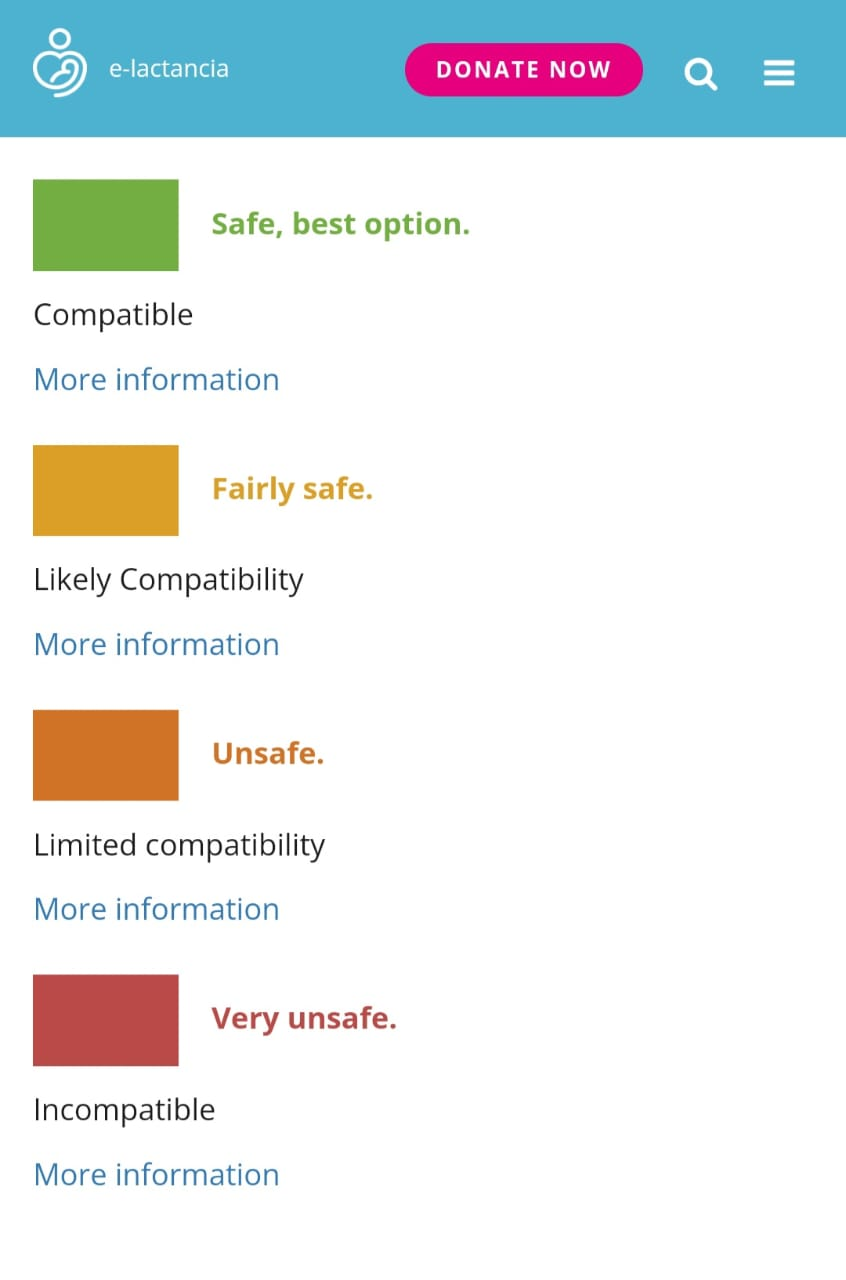Open More information under Compatible
846x1280 pixels.
pyautogui.click(x=157, y=380)
